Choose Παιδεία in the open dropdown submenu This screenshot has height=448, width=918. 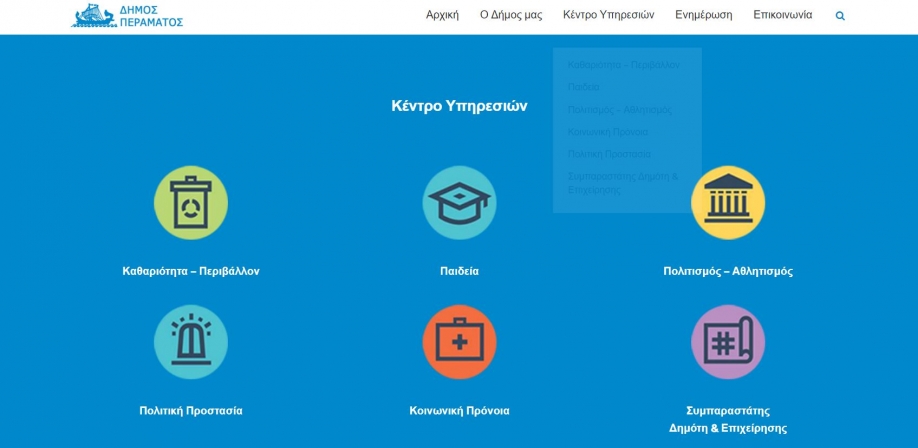tap(583, 87)
